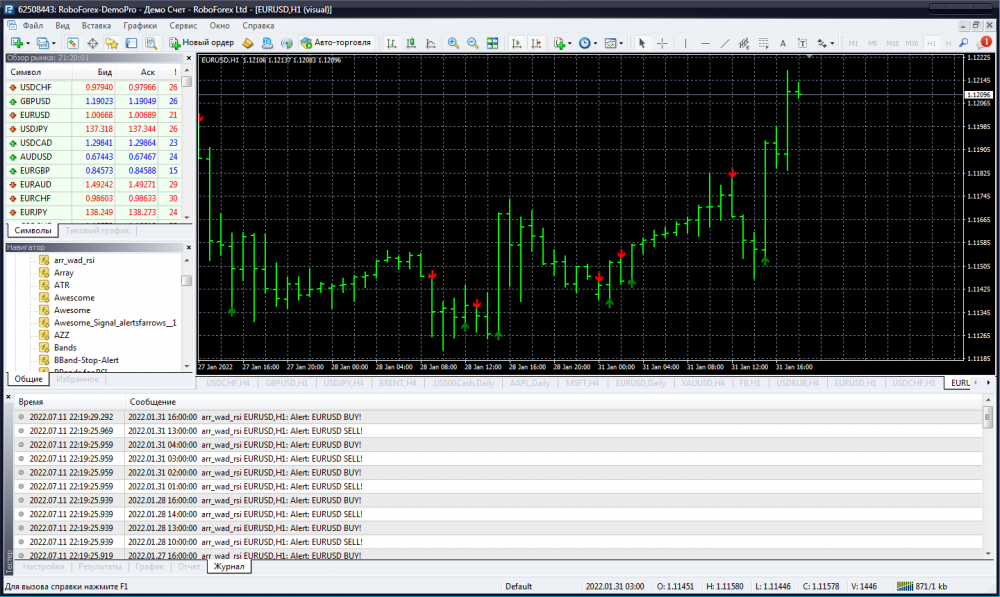Open the Вставка menu
The width and height of the screenshot is (1000, 597).
[x=96, y=26]
